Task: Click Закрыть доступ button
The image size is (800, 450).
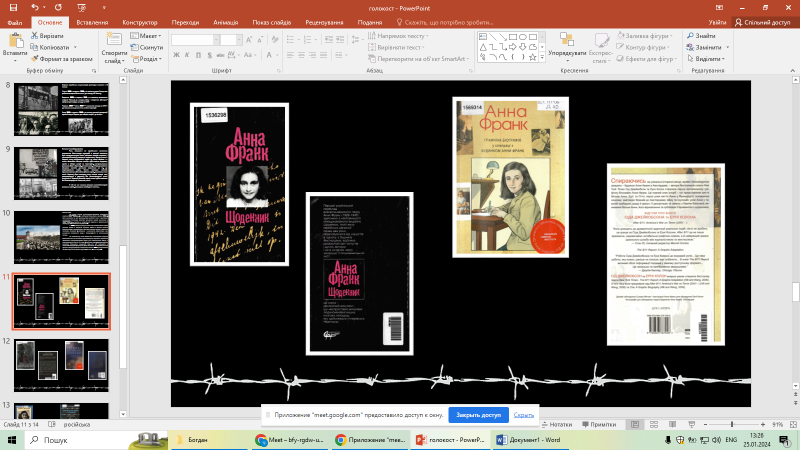Action: click(x=479, y=415)
